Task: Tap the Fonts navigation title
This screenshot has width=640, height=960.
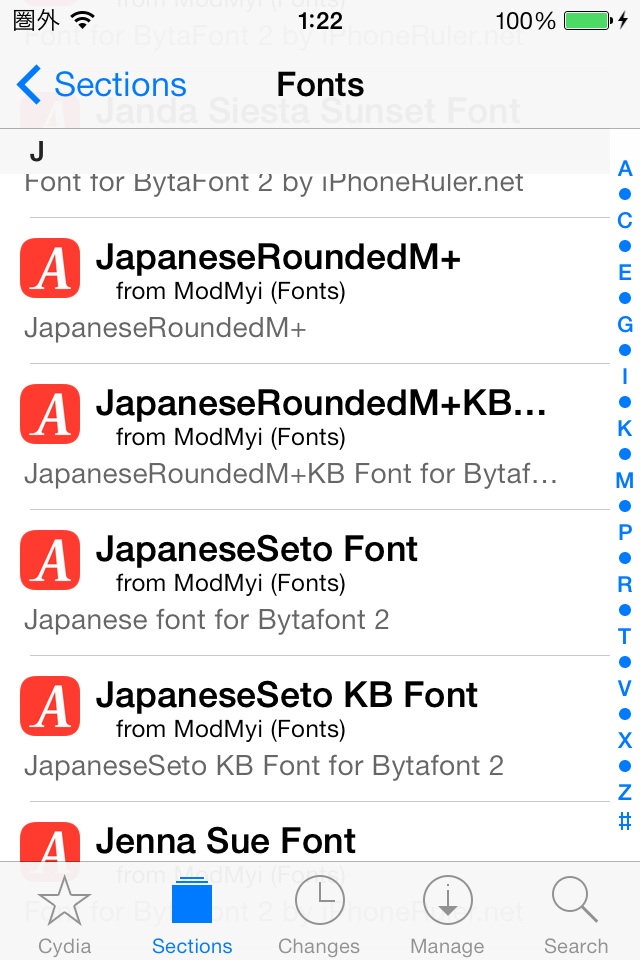Action: coord(320,84)
